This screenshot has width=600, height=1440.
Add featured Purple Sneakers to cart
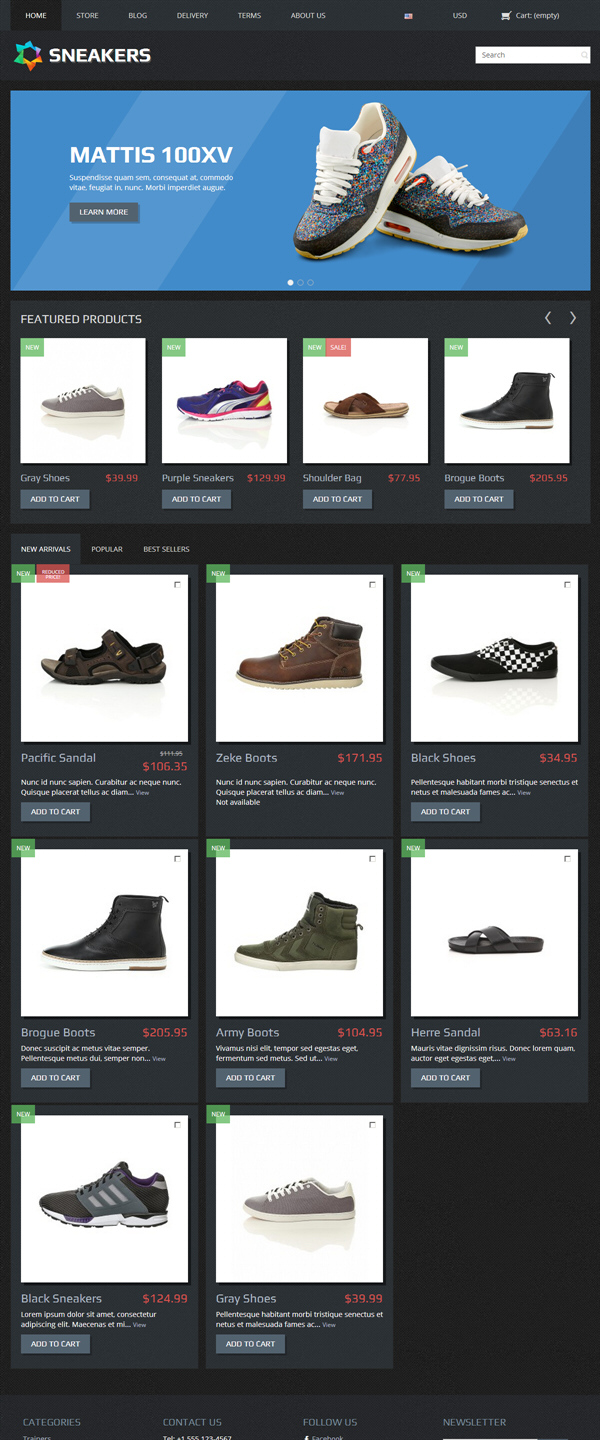(196, 499)
